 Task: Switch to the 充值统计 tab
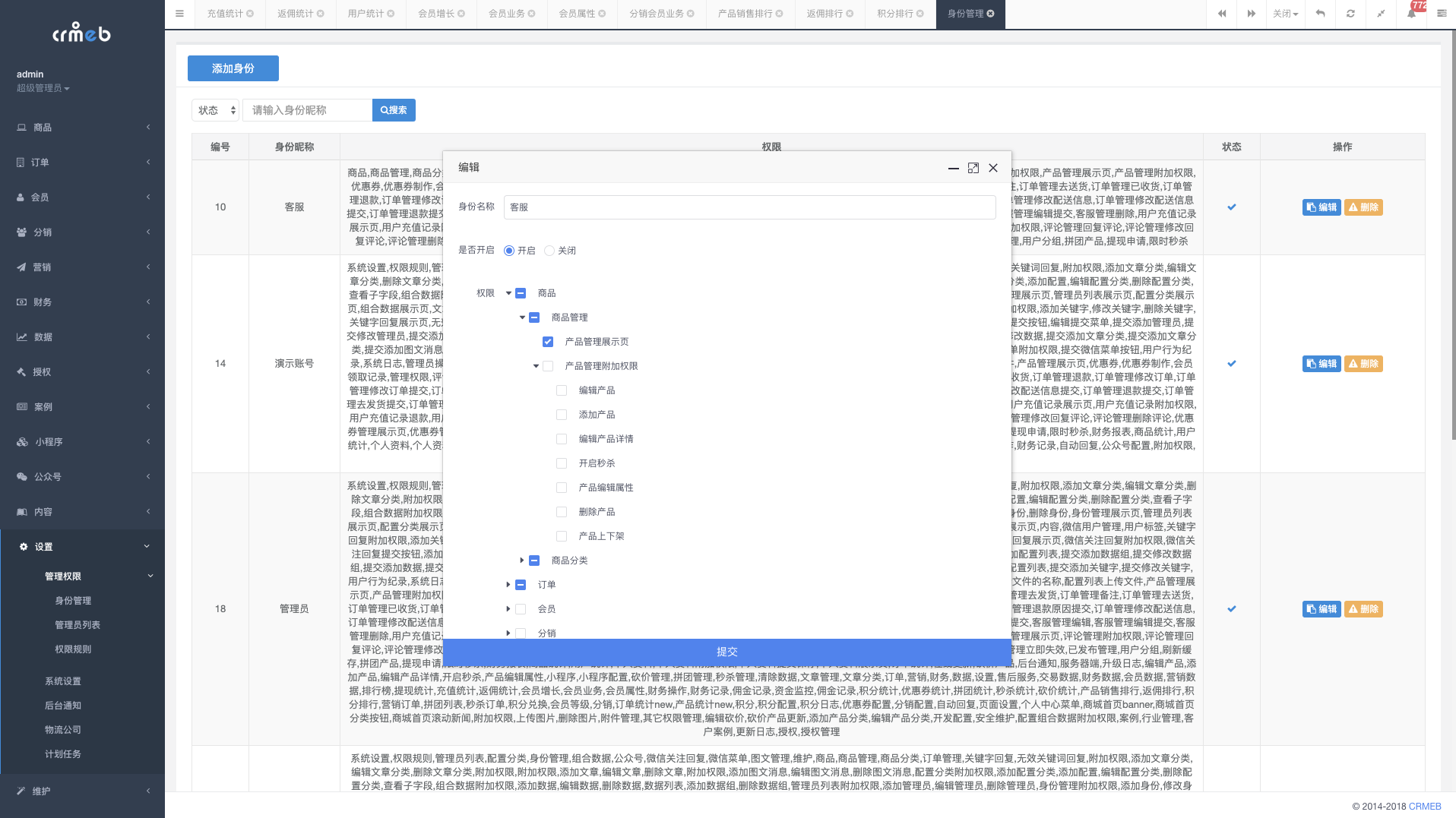coord(226,14)
